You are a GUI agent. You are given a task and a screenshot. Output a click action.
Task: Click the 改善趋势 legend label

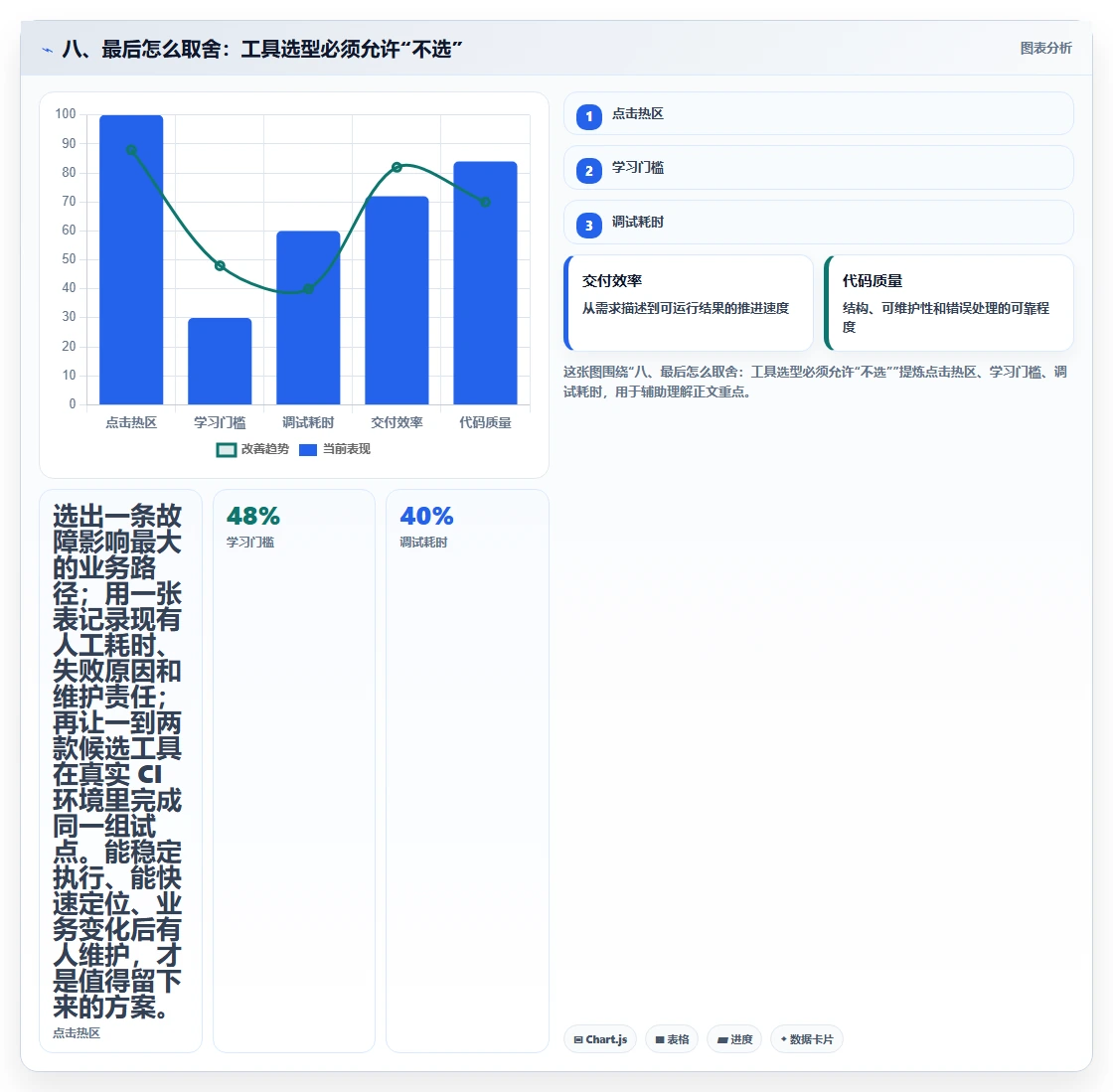click(x=264, y=449)
